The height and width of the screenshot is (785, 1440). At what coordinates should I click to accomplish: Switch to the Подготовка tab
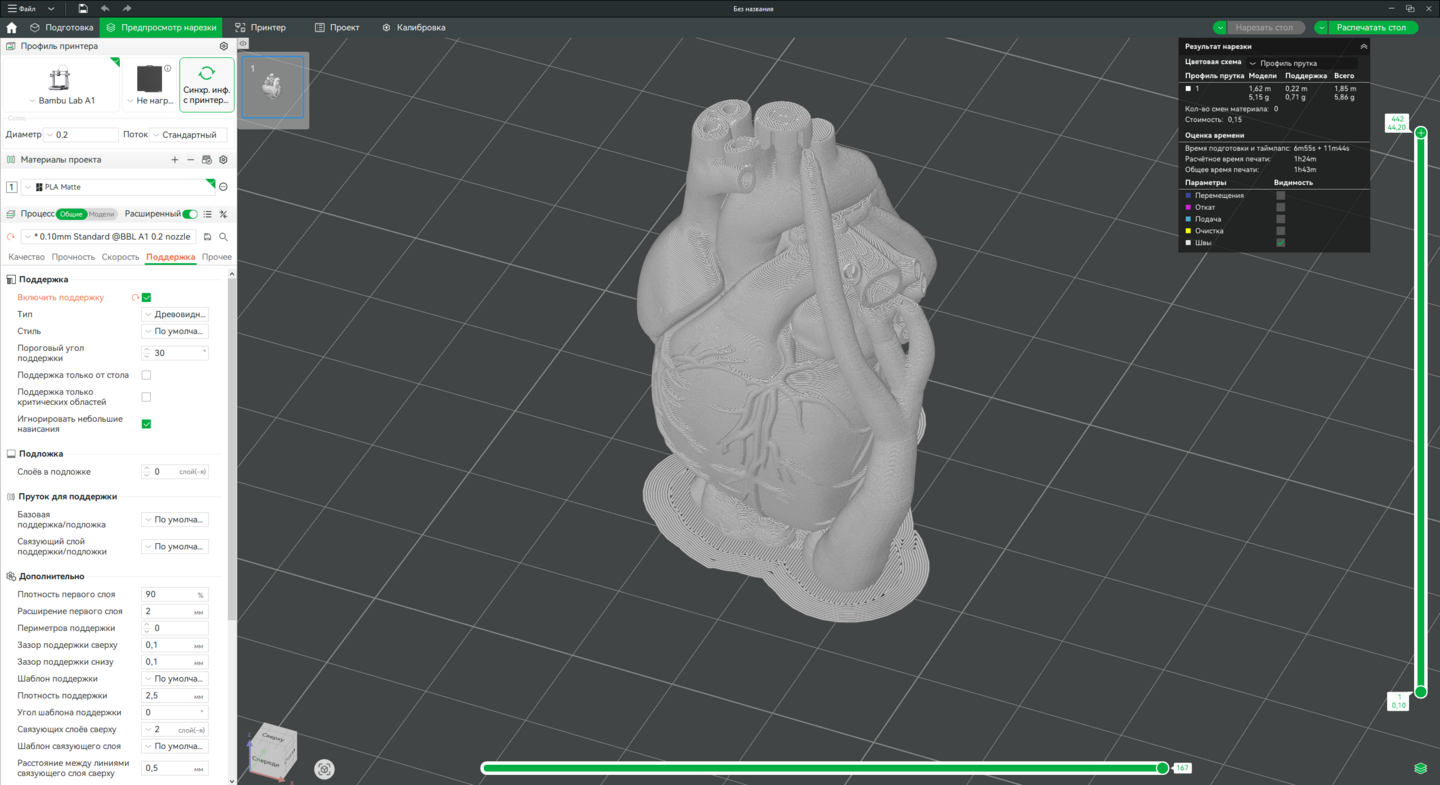click(x=61, y=28)
